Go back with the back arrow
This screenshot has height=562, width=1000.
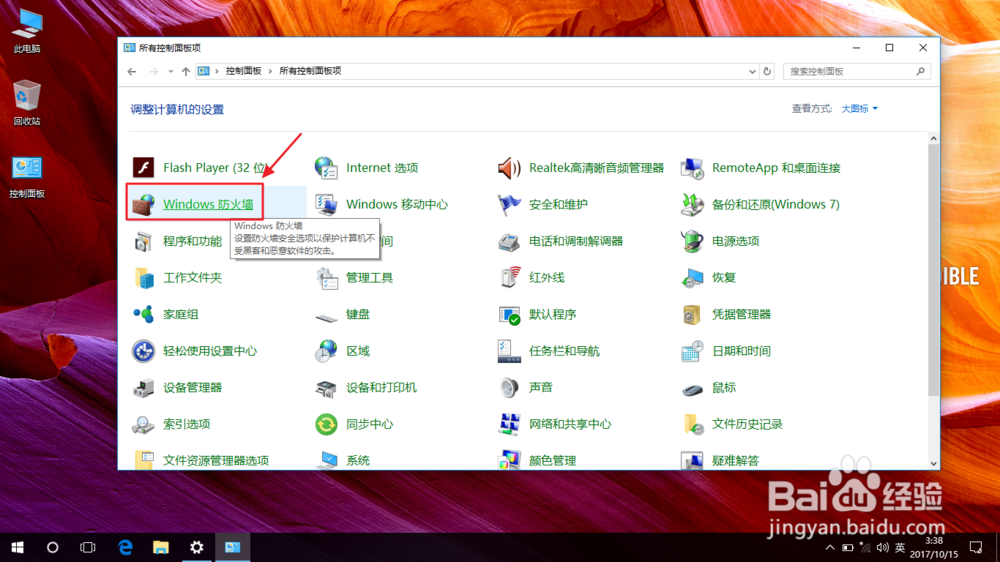pos(132,71)
